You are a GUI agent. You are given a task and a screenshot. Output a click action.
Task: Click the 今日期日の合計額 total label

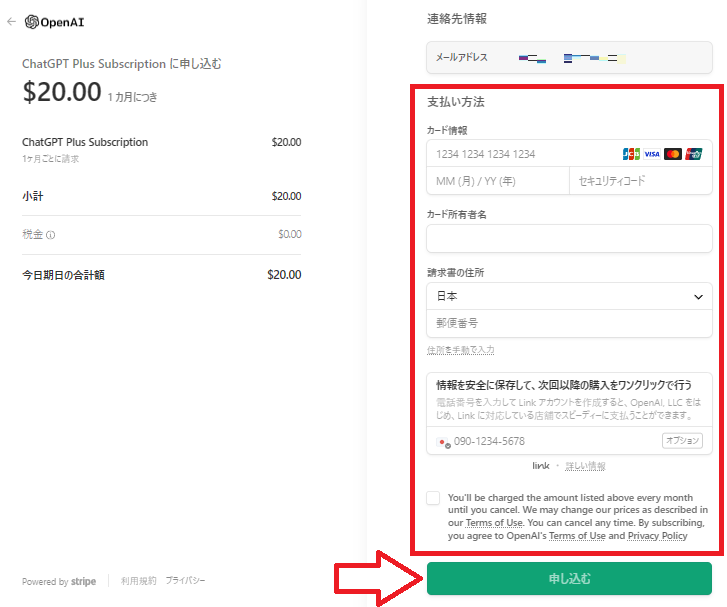(64, 275)
